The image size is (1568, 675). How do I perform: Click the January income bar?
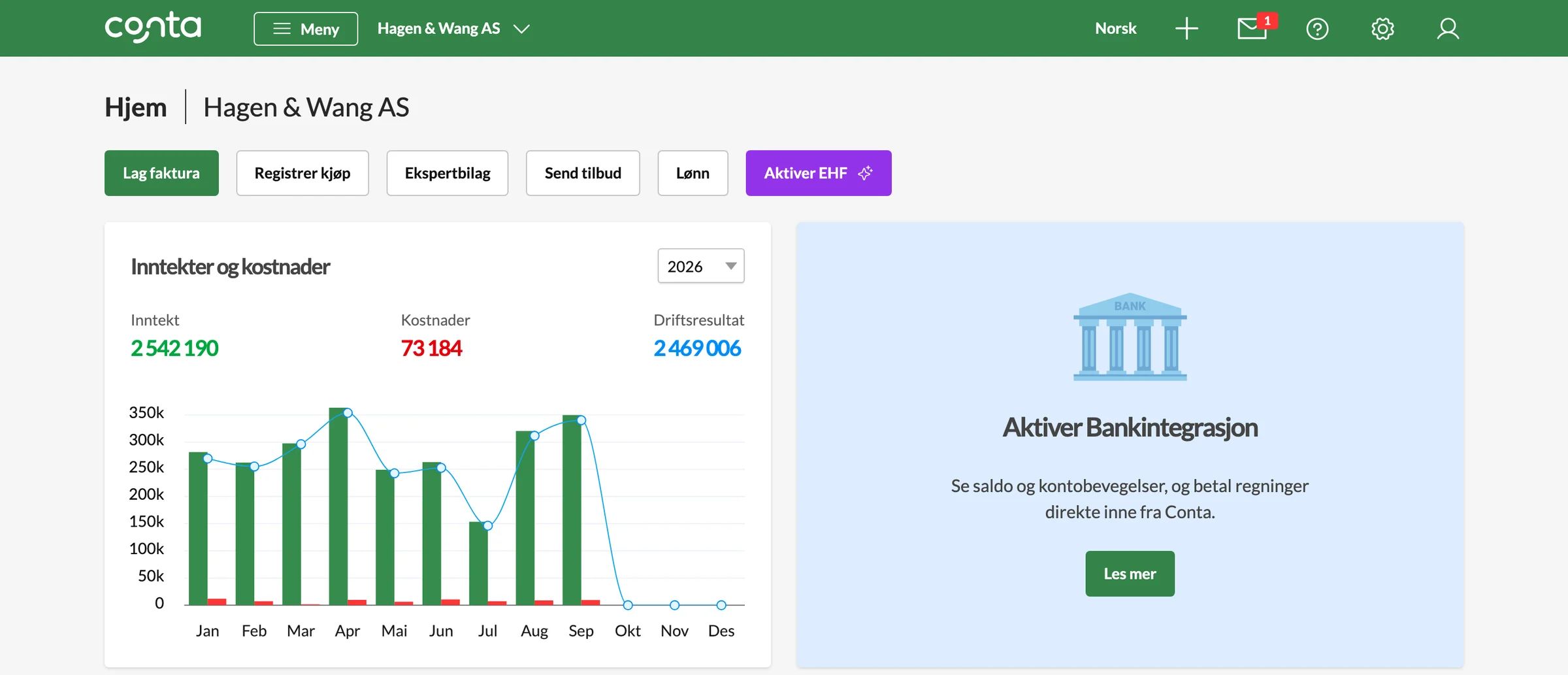198,529
